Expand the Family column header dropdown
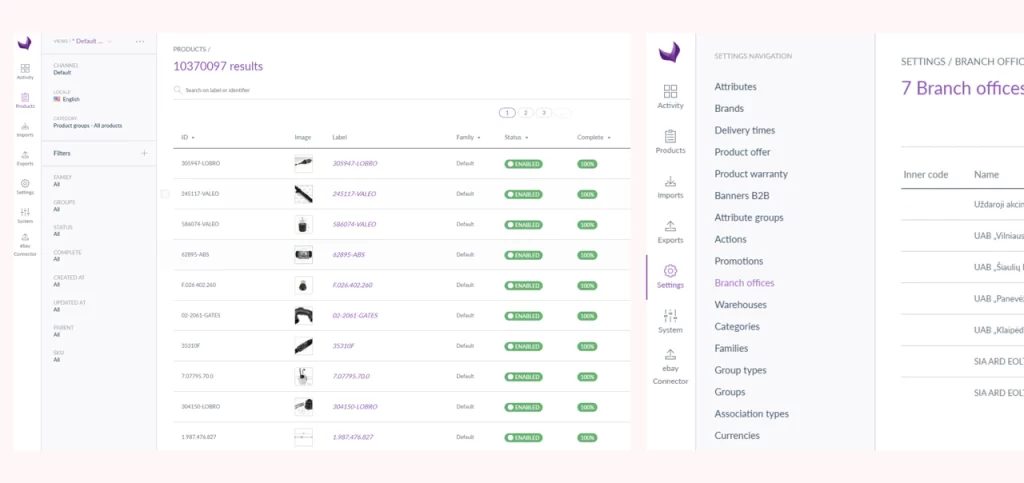The width and height of the screenshot is (1024, 483). 467,137
